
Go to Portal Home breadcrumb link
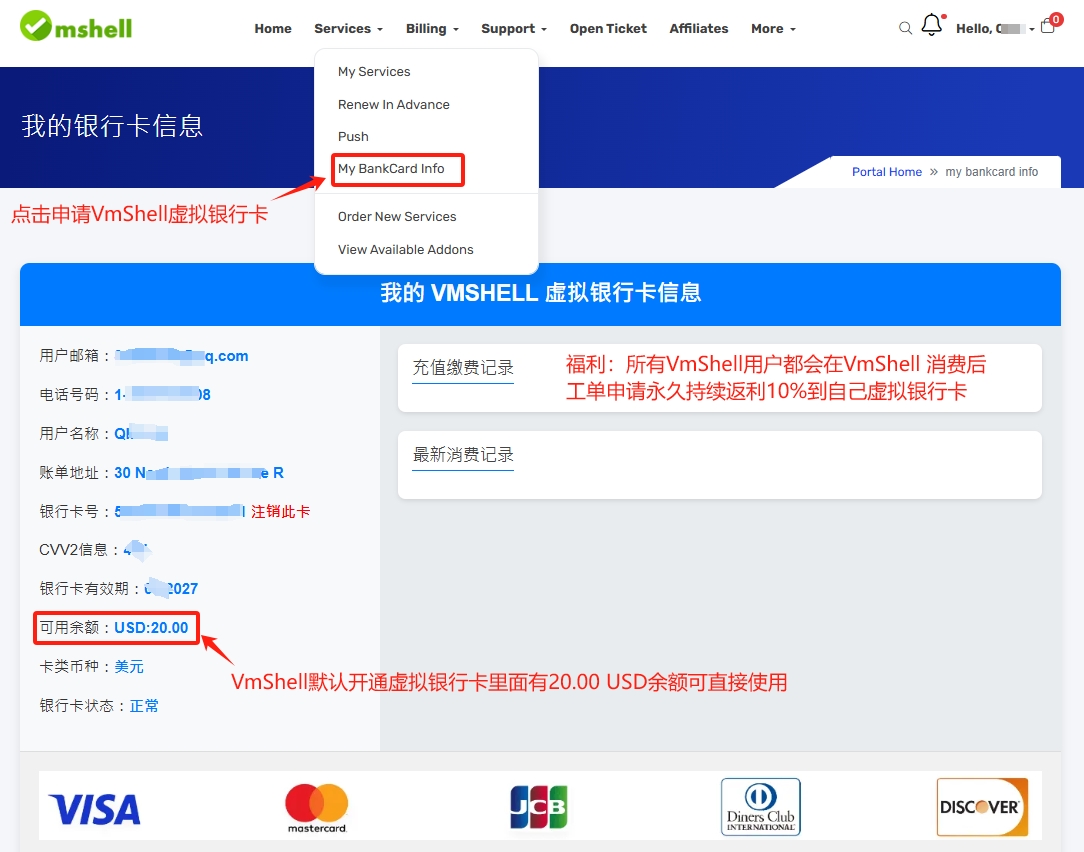tap(886, 172)
